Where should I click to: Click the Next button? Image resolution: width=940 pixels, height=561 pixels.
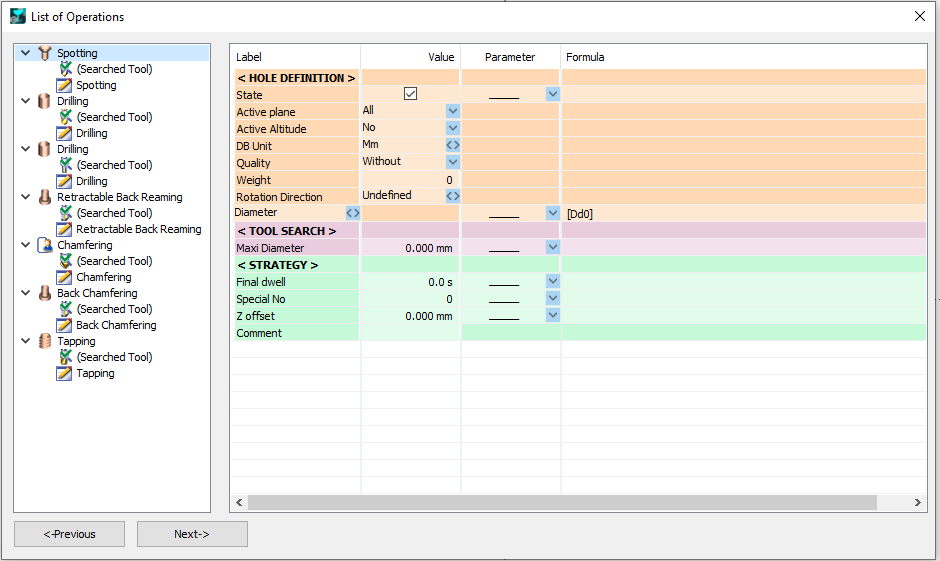pos(192,534)
